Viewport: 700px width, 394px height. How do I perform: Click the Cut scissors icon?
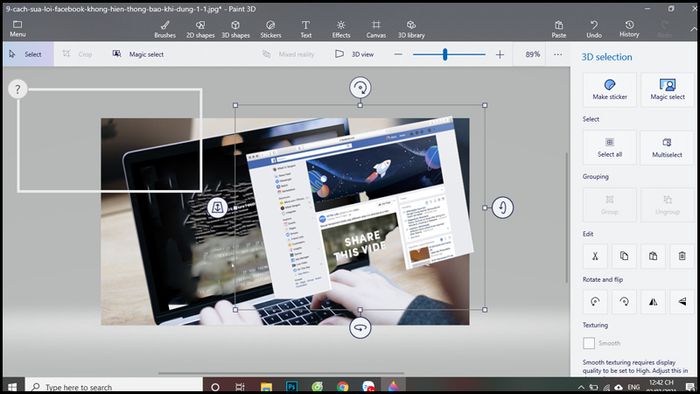pyautogui.click(x=595, y=256)
